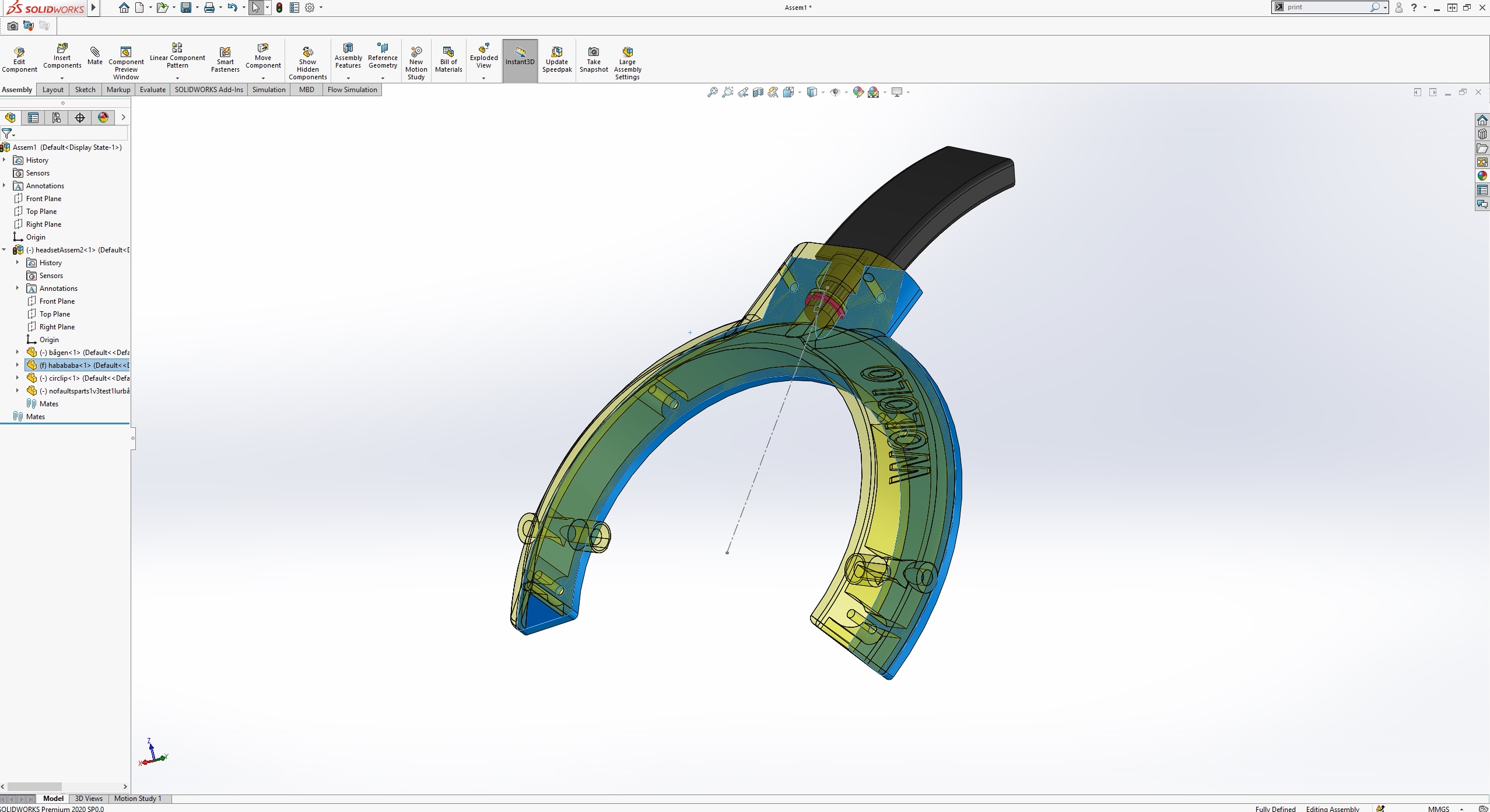Open the Insert Components tool
This screenshot has height=812, width=1490.
coord(62,56)
